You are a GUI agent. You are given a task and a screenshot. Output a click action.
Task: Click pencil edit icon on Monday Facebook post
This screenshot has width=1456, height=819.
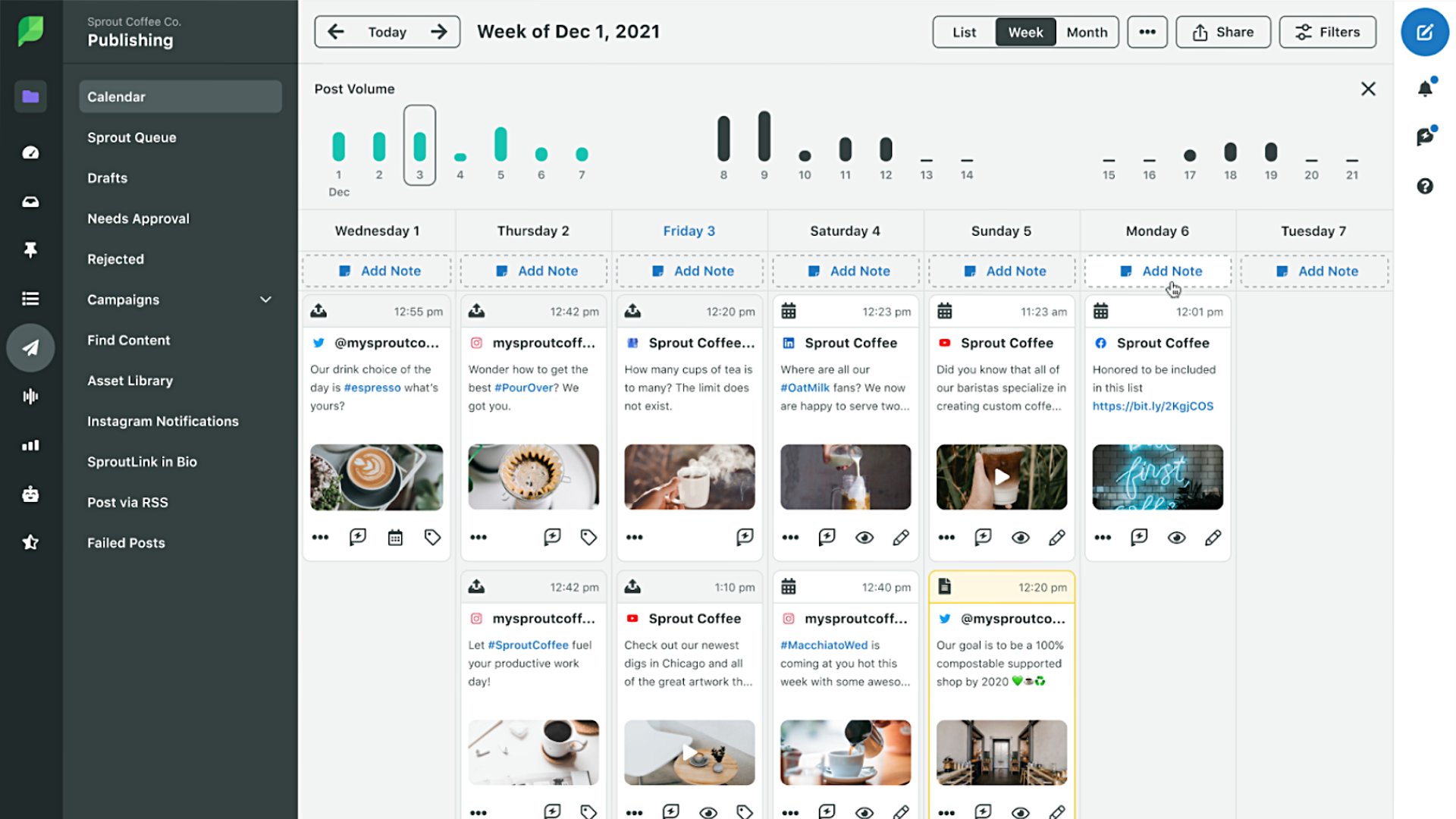click(x=1213, y=538)
